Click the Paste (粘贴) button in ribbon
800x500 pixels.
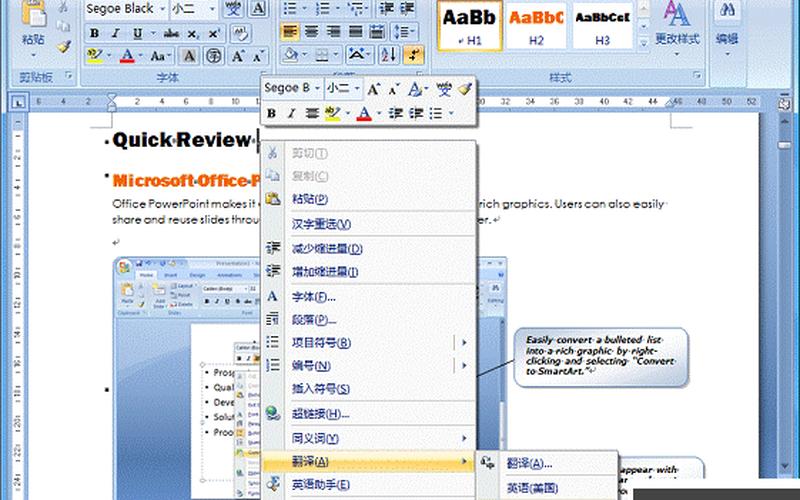pos(34,28)
